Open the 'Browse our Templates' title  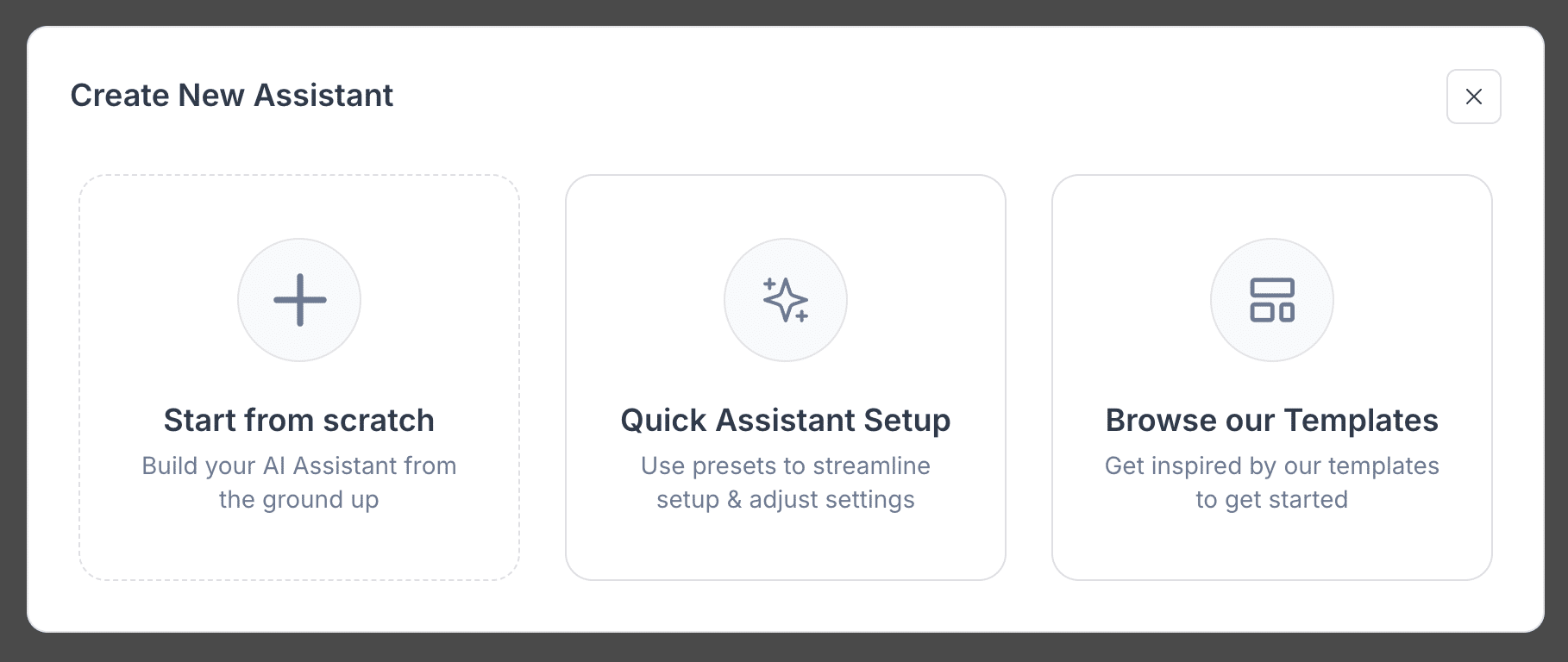click(x=1272, y=421)
